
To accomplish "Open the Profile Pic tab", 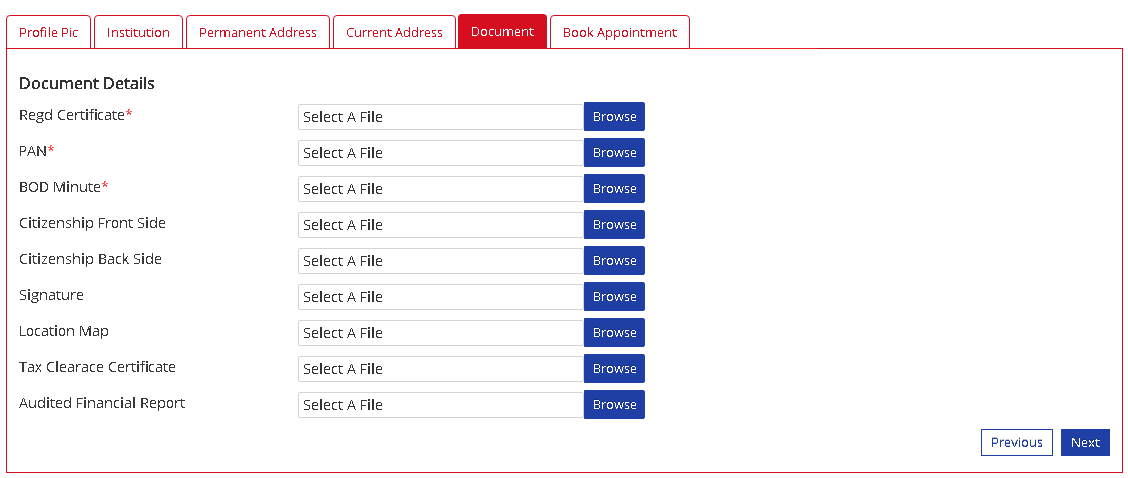I will (48, 32).
